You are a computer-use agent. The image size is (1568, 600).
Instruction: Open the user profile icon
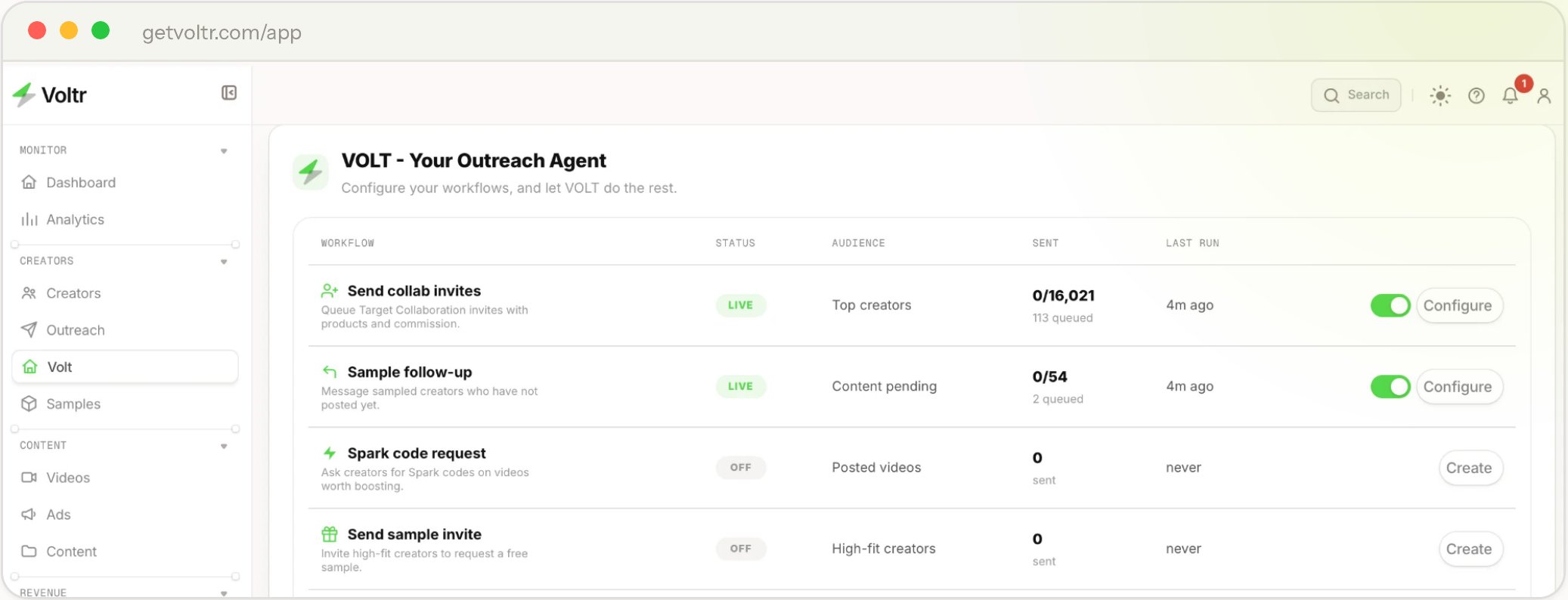pyautogui.click(x=1544, y=96)
